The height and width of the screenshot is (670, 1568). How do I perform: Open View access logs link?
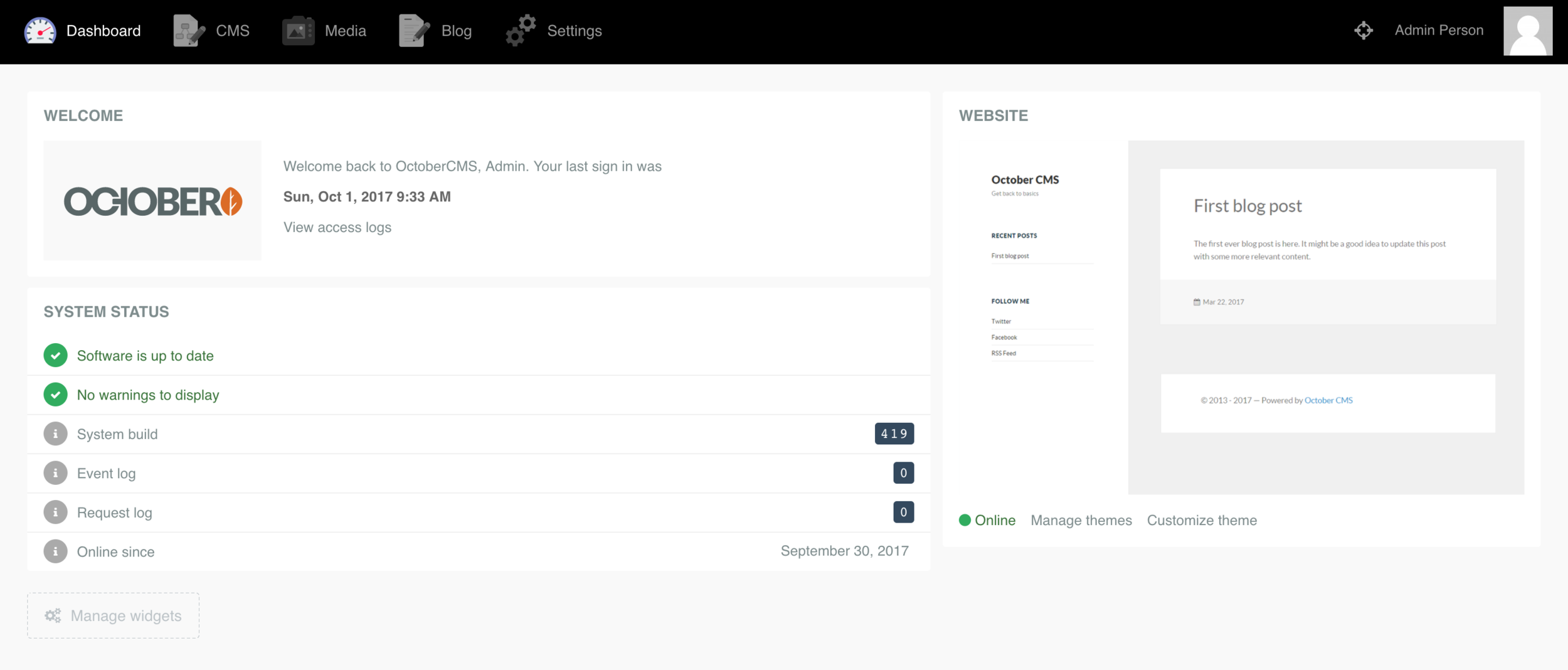tap(337, 227)
